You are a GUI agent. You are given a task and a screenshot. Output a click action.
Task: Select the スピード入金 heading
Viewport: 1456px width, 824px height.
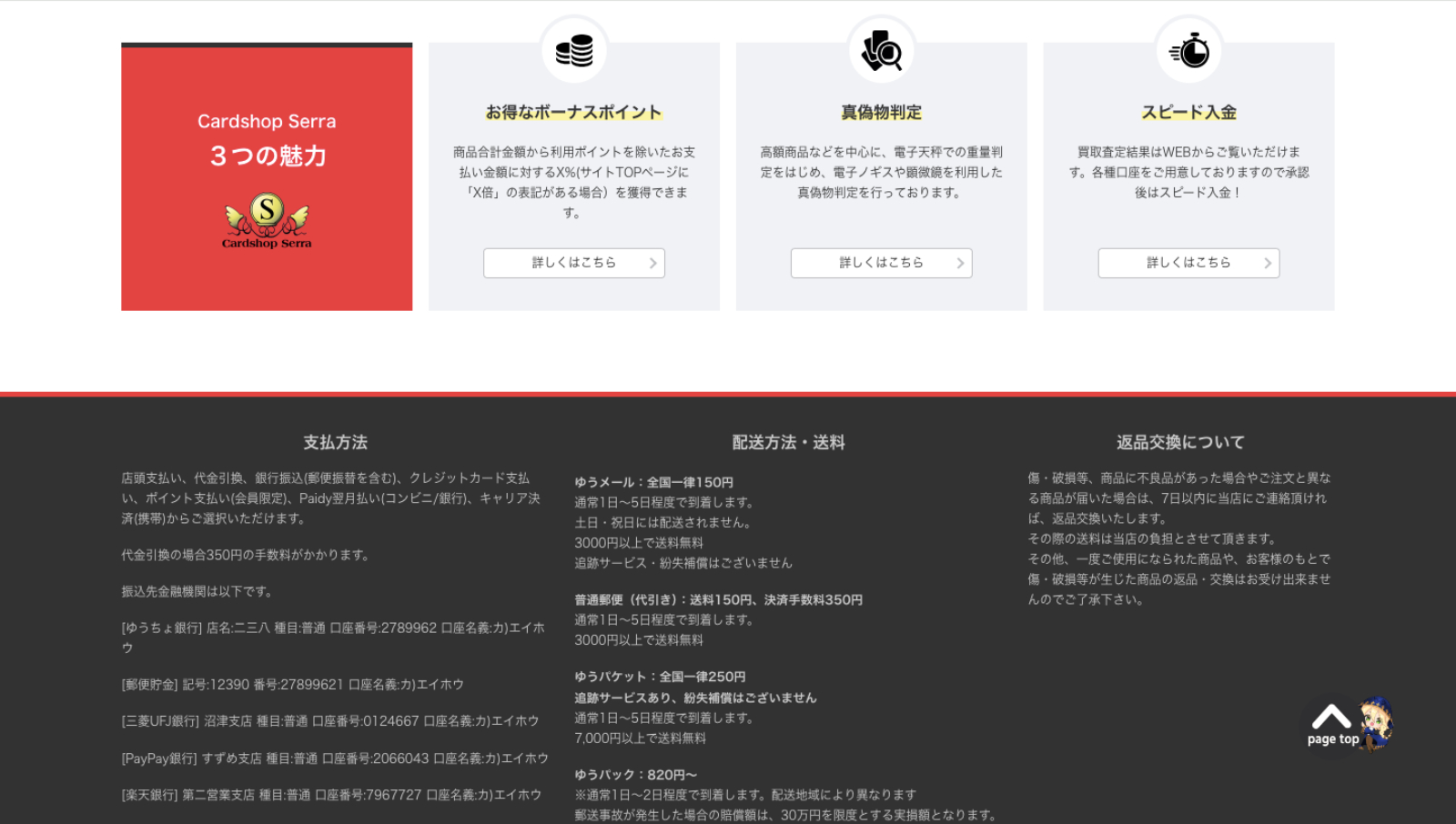[1188, 112]
